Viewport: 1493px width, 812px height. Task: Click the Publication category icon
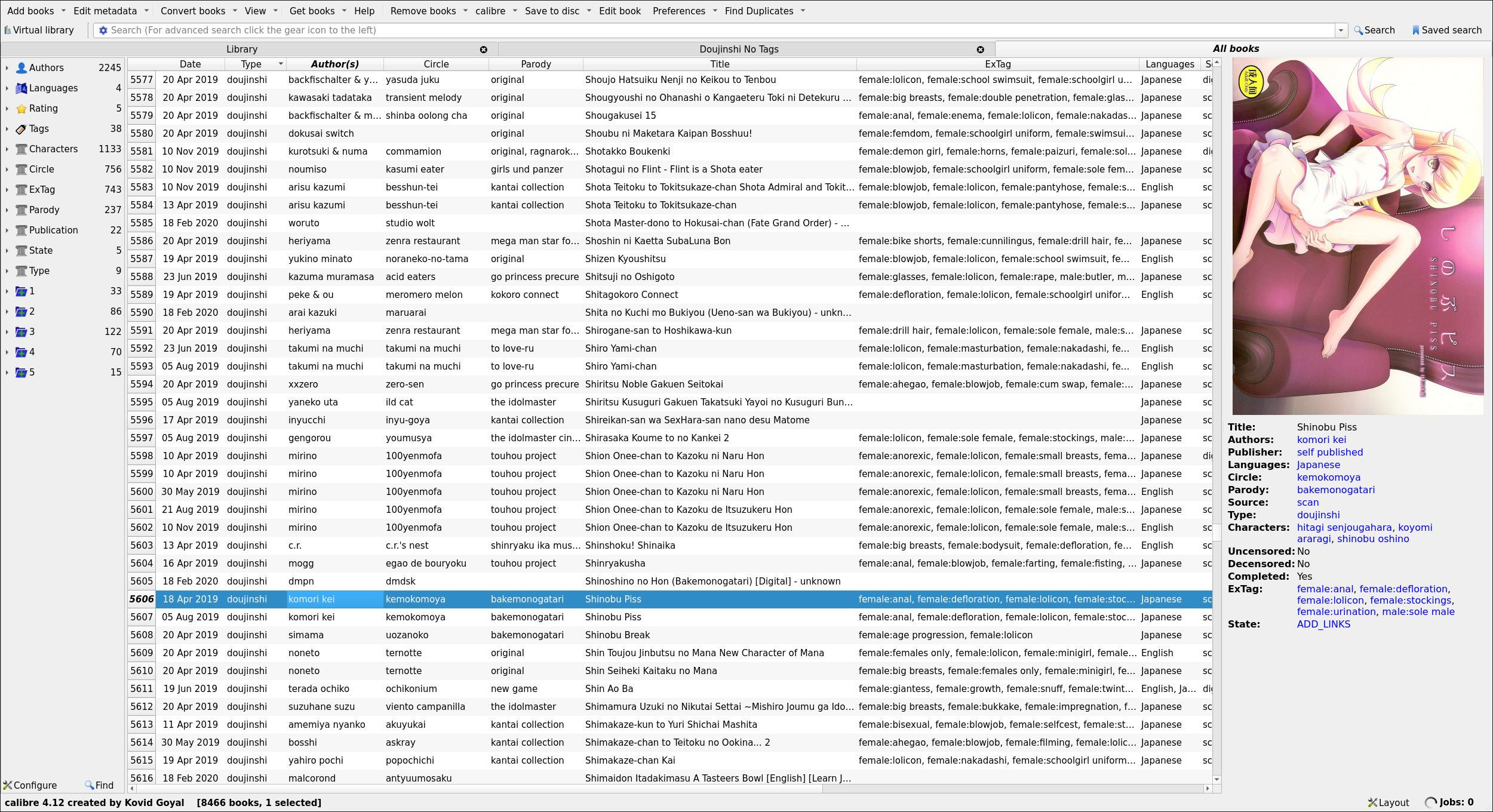21,230
